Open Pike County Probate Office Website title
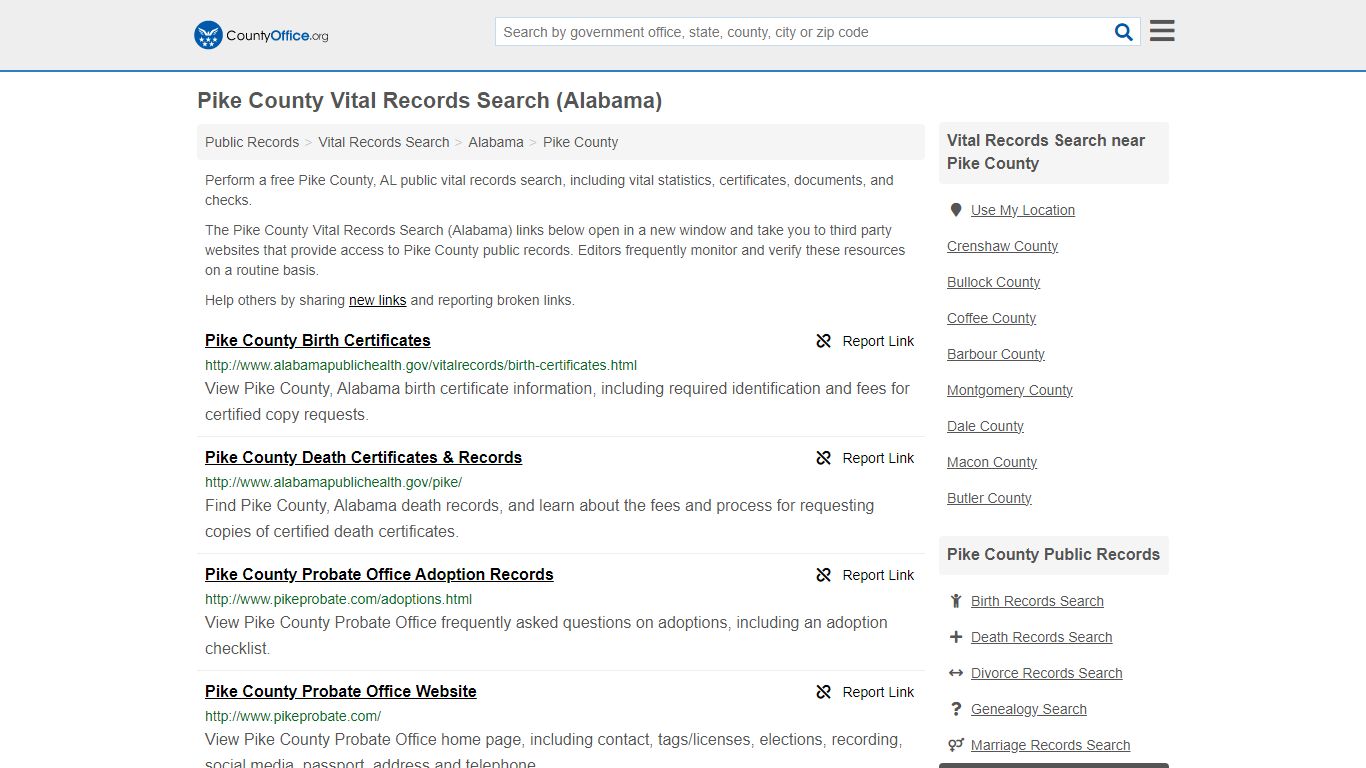The height and width of the screenshot is (768, 1366). (x=341, y=691)
